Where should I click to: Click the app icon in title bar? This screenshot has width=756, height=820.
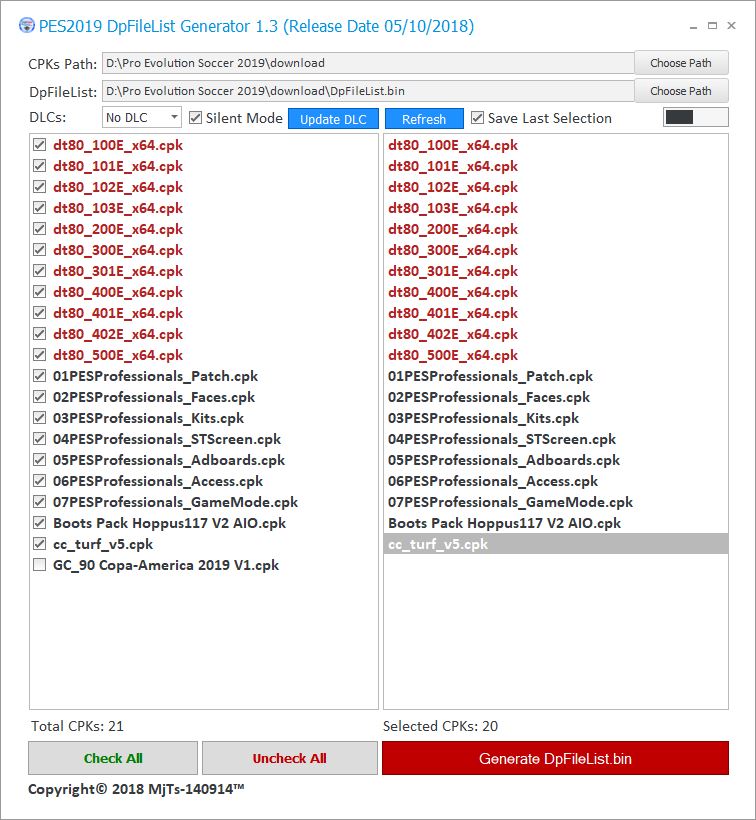(x=27, y=26)
